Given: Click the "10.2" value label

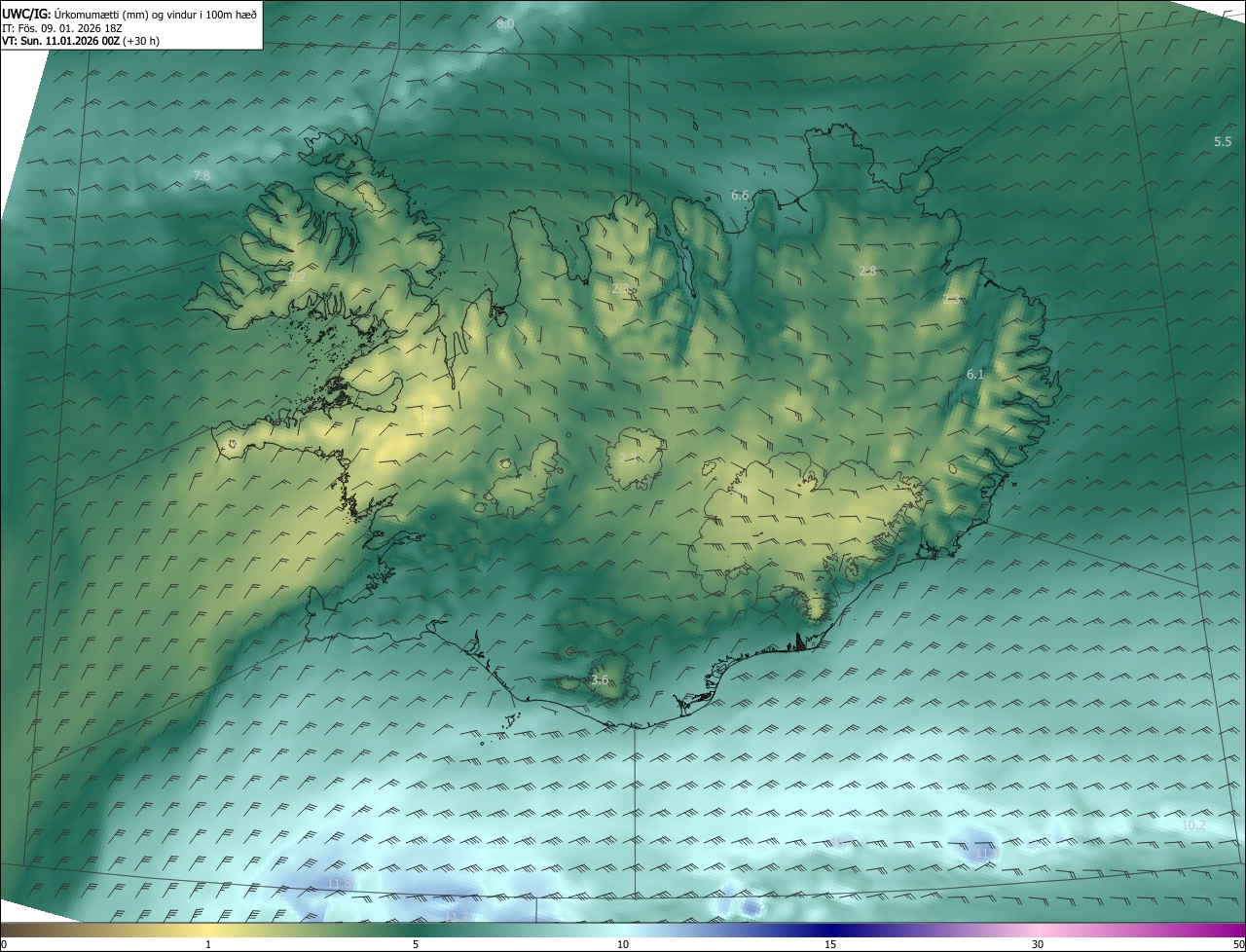Looking at the screenshot, I should 1193,825.
